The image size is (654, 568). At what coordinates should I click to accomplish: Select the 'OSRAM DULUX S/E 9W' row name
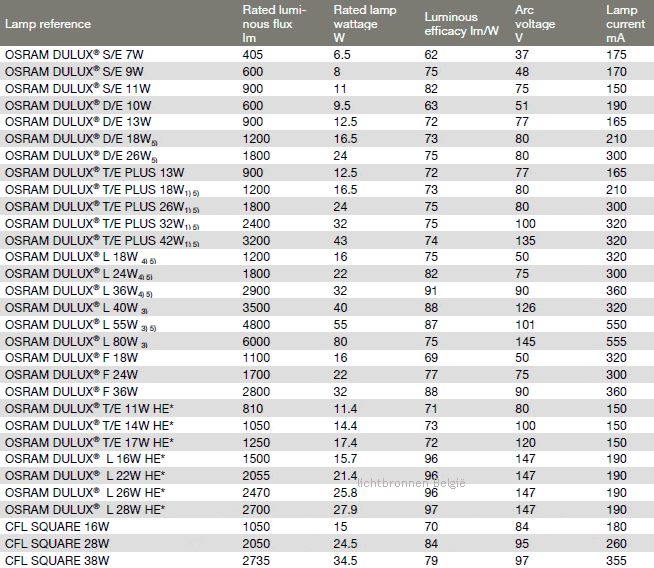(x=74, y=72)
